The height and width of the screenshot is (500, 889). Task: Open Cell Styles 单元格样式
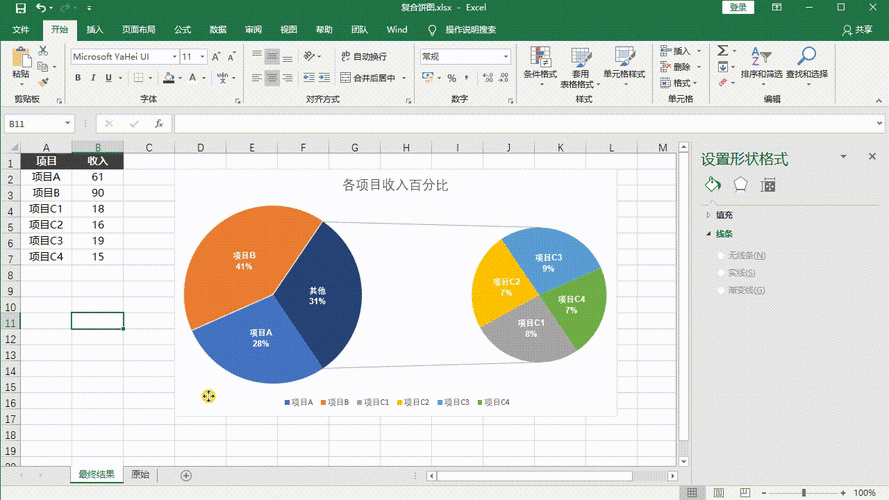(624, 66)
